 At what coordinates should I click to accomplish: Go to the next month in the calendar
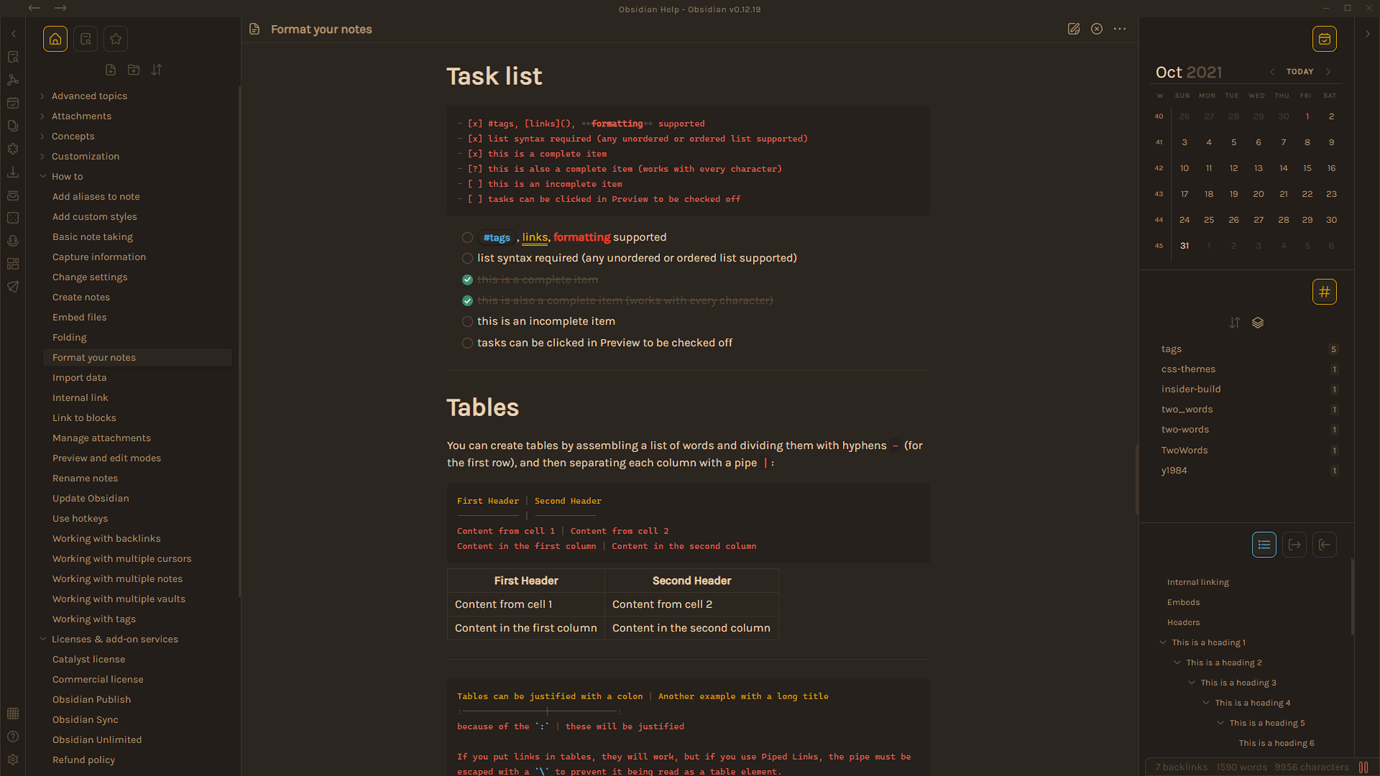[x=1329, y=72]
